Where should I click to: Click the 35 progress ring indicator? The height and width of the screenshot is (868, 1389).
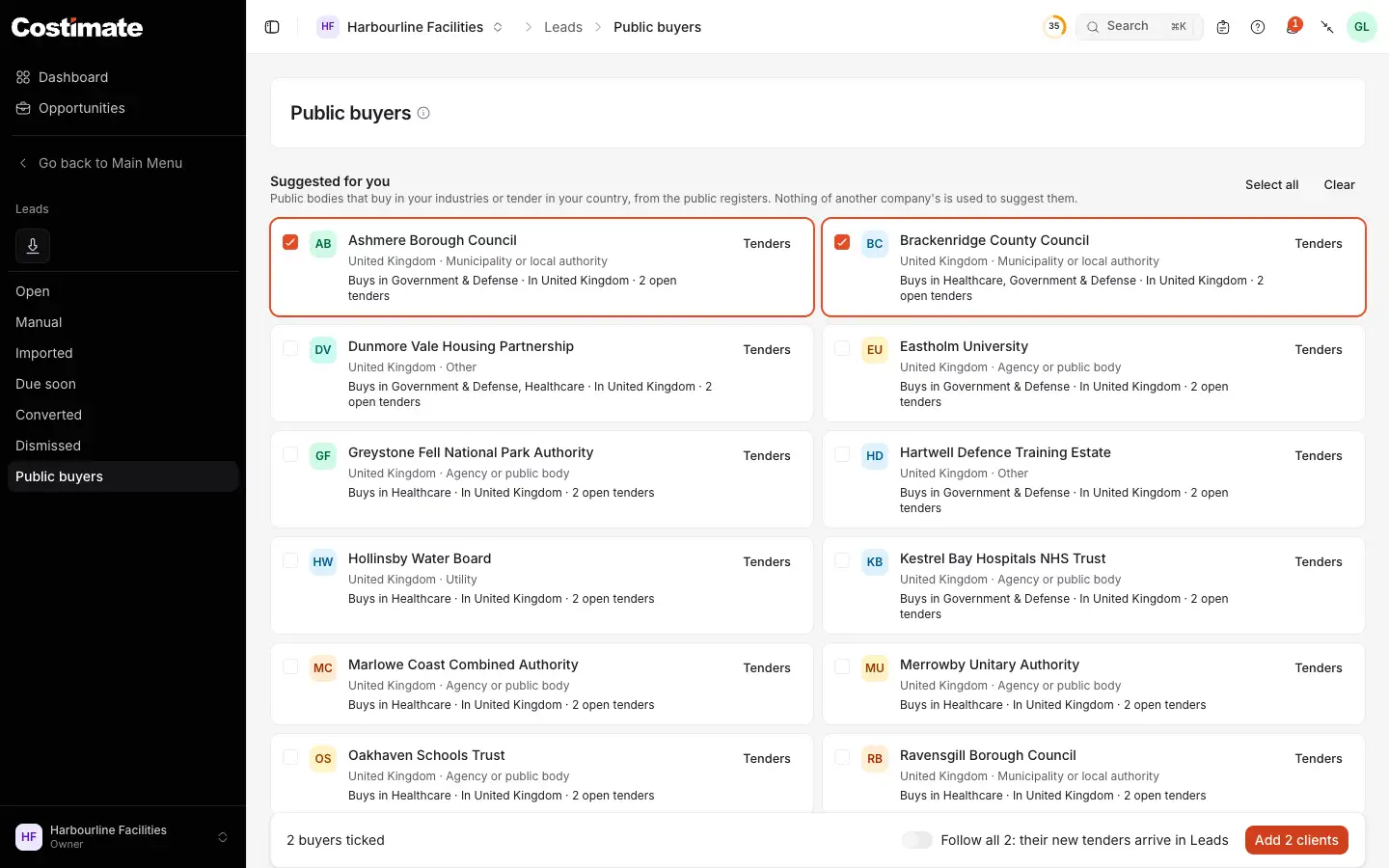[1054, 27]
